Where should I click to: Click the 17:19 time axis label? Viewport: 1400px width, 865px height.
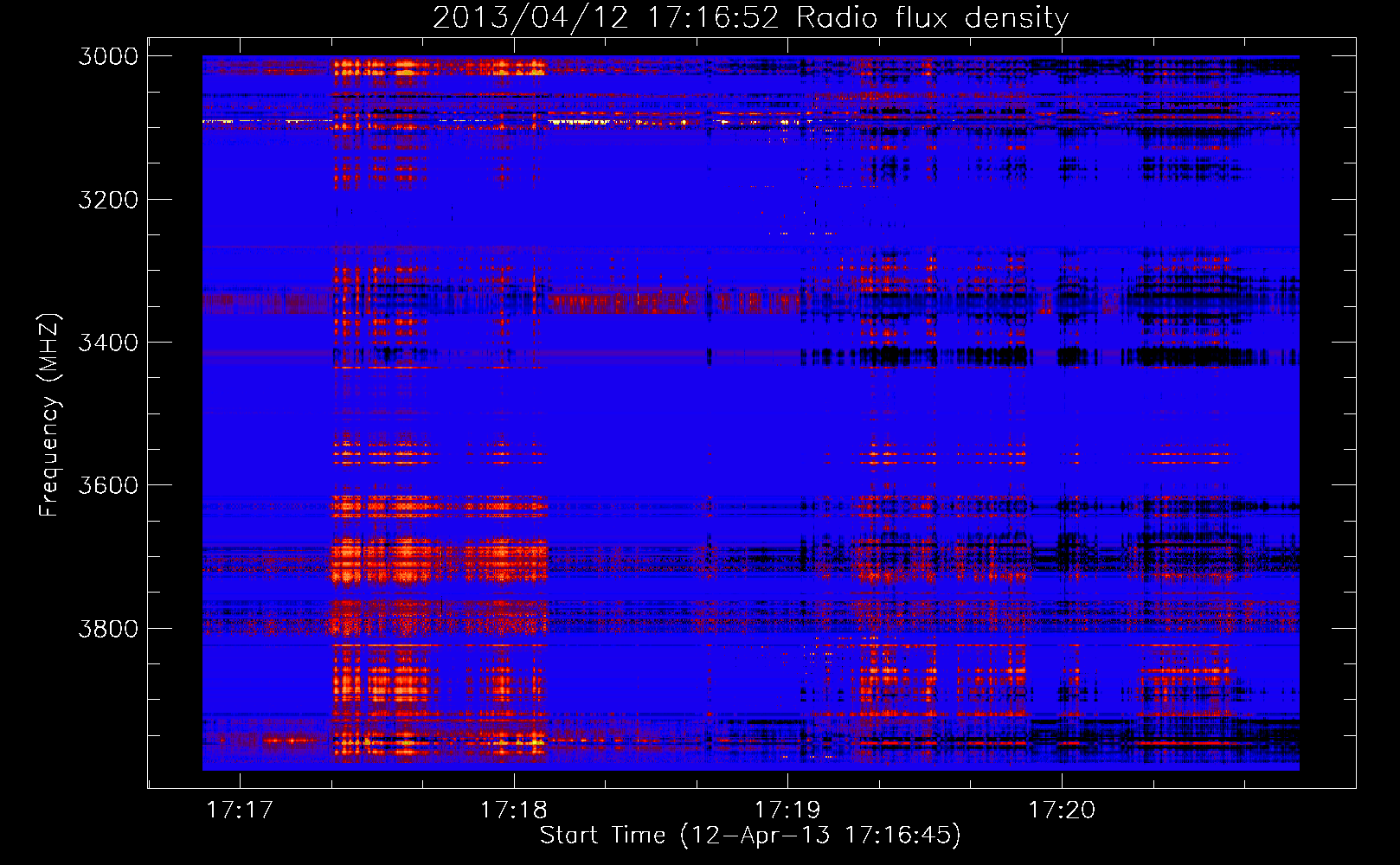(x=787, y=811)
